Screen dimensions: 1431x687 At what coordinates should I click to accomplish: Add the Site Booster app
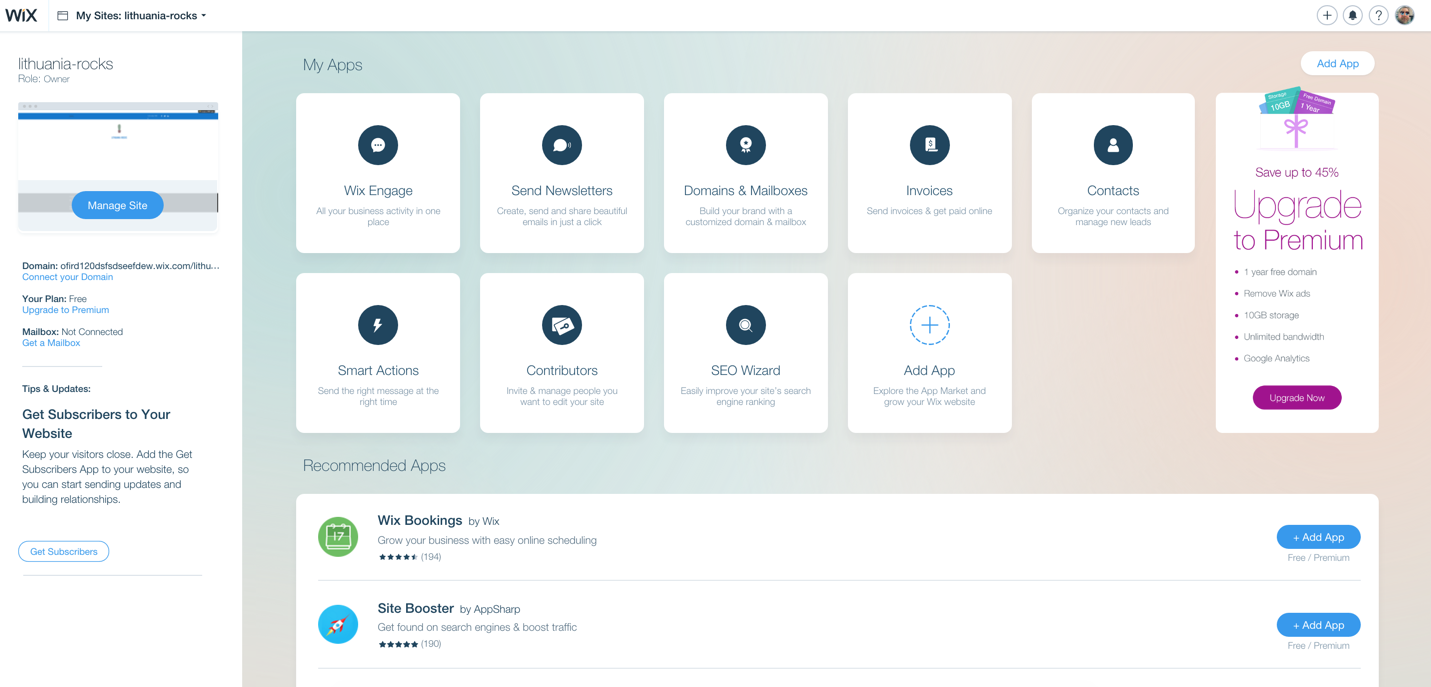1318,625
